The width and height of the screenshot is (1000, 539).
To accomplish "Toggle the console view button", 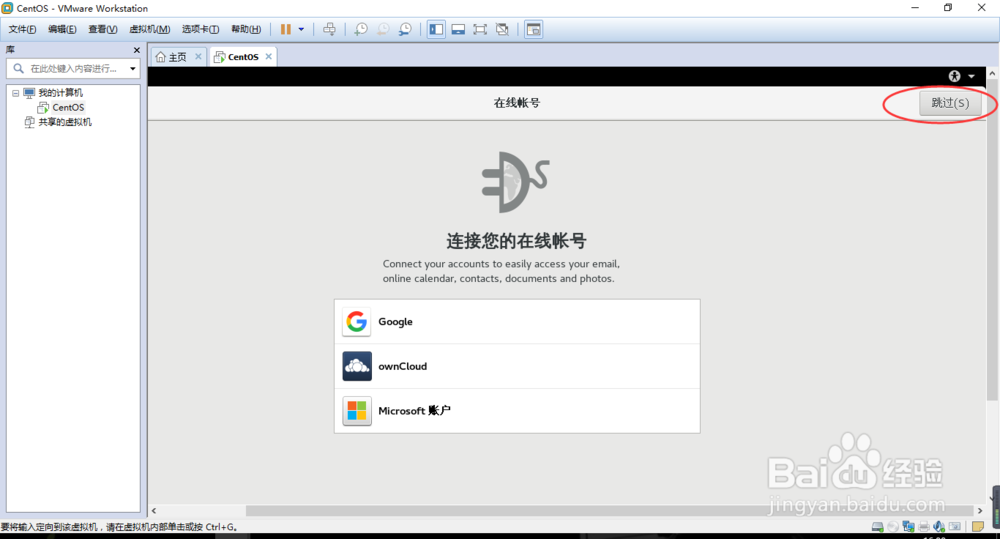I will (x=534, y=29).
